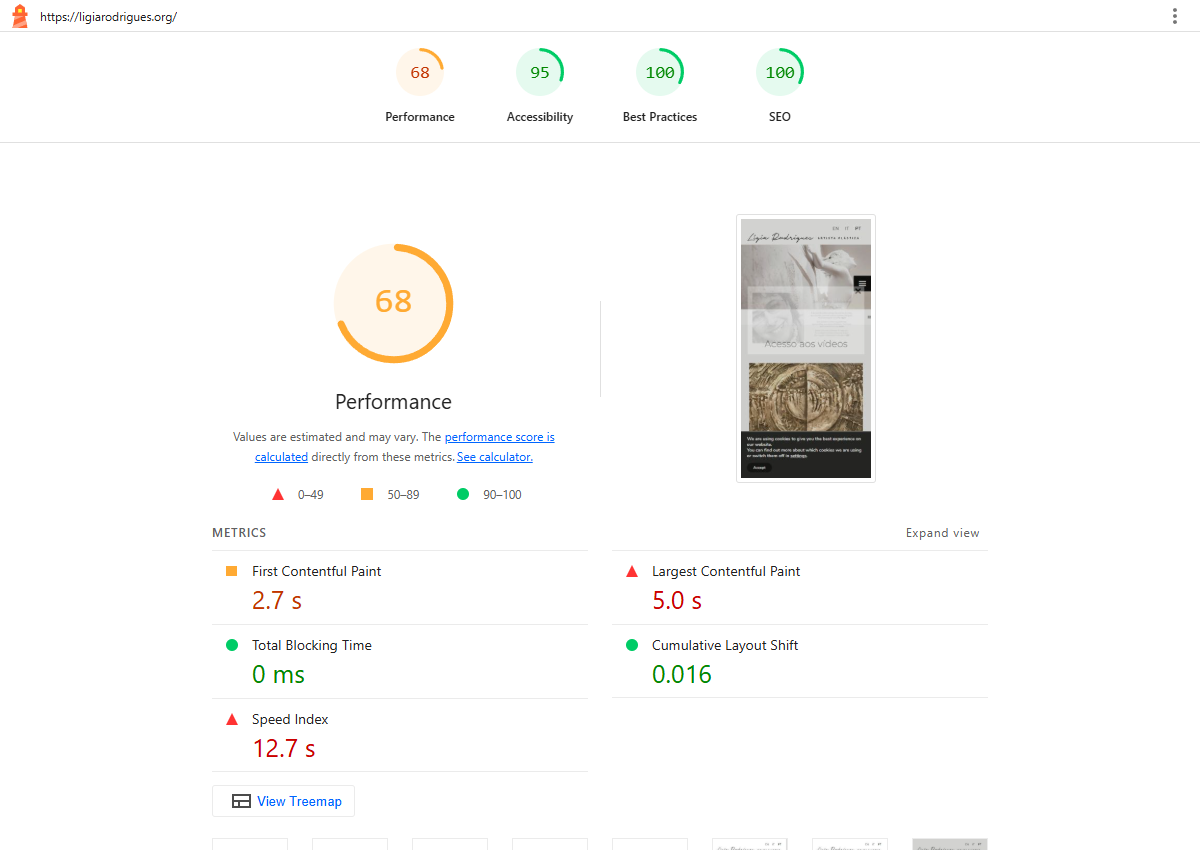Click the green circle legend icon for 90–100

click(x=463, y=494)
